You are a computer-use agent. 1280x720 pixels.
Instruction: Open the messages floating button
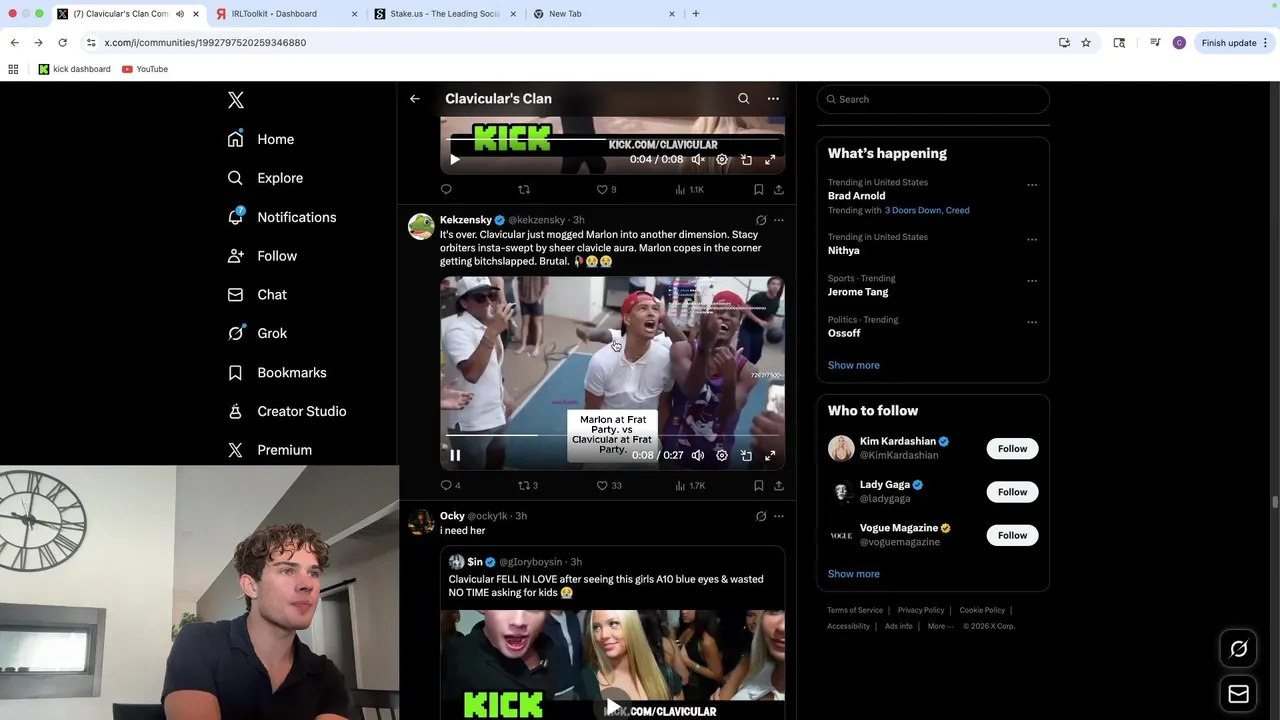[1238, 694]
